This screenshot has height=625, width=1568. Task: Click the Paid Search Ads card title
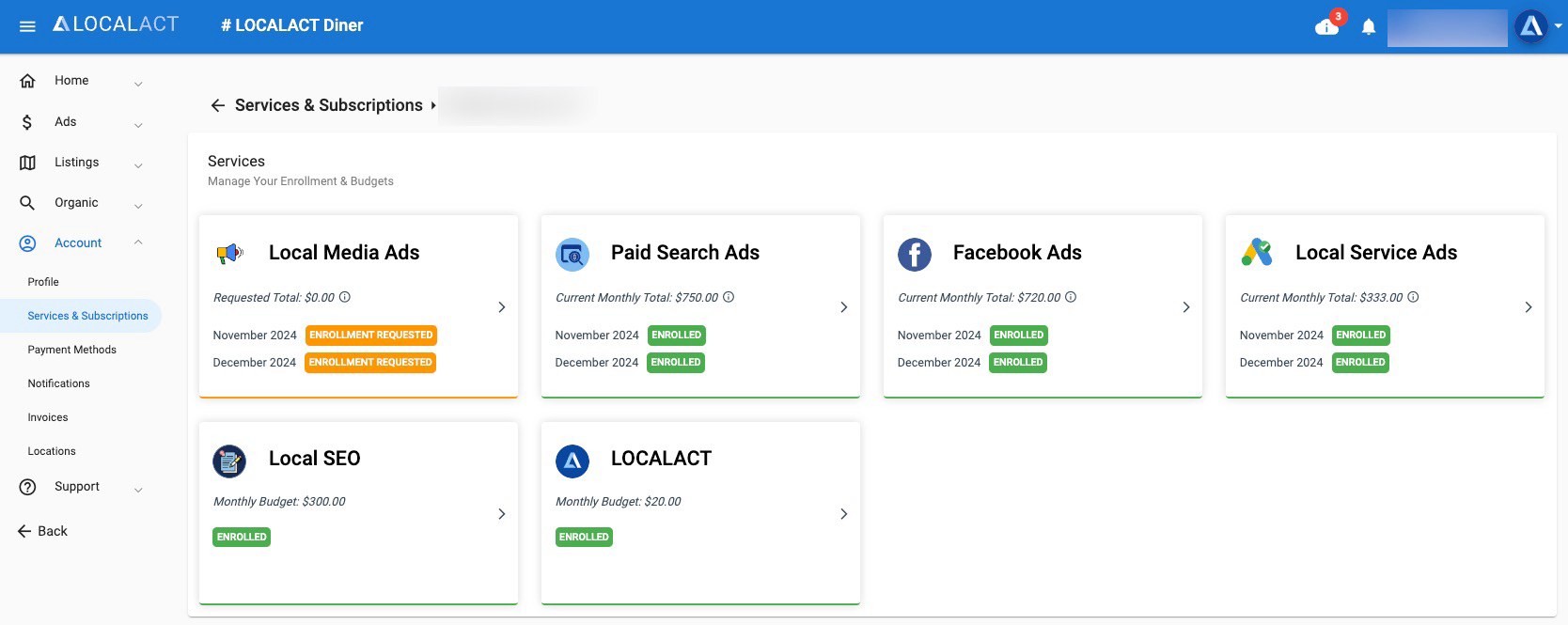coord(685,253)
